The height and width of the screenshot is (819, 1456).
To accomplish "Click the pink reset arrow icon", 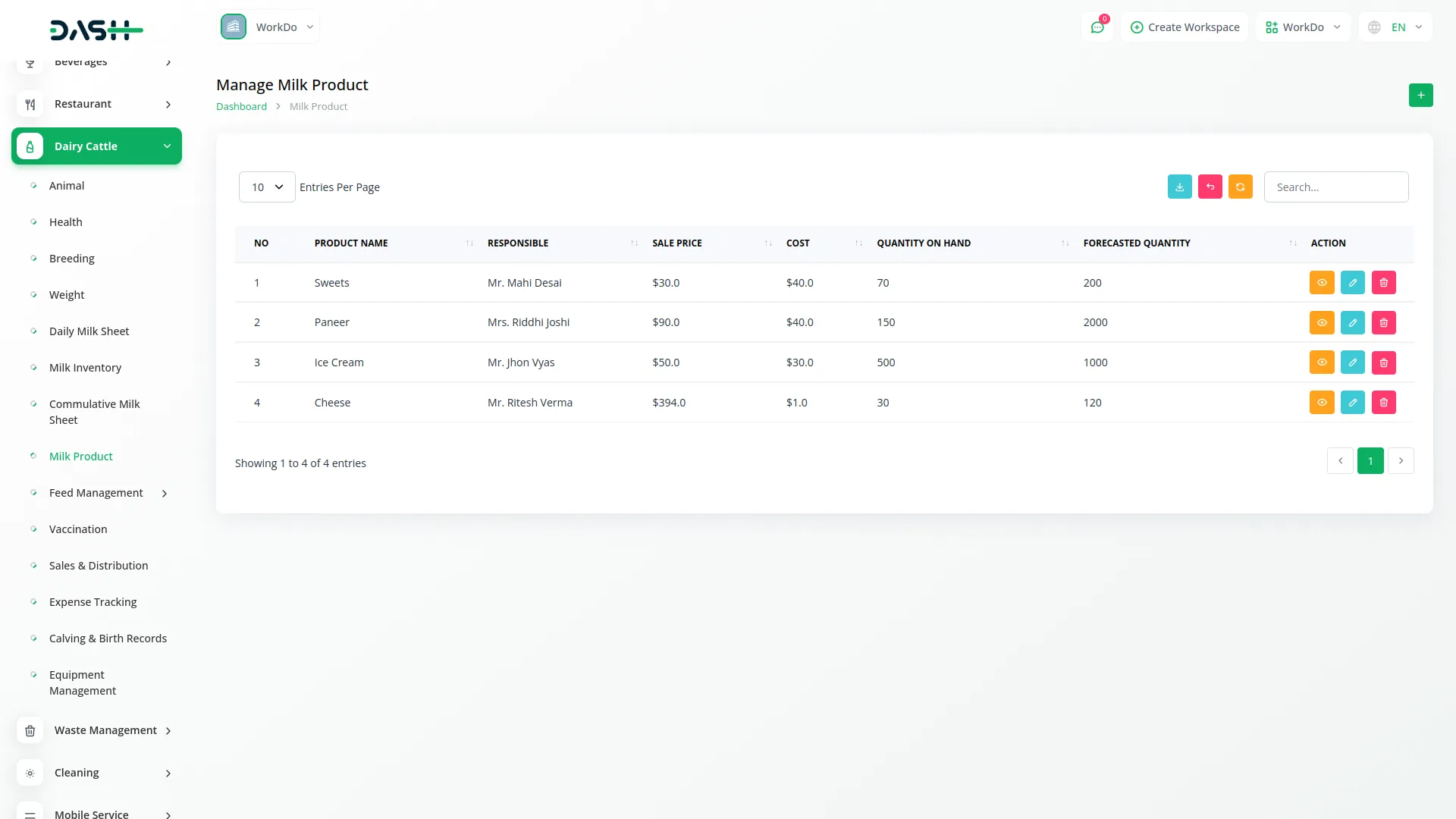I will (1210, 187).
